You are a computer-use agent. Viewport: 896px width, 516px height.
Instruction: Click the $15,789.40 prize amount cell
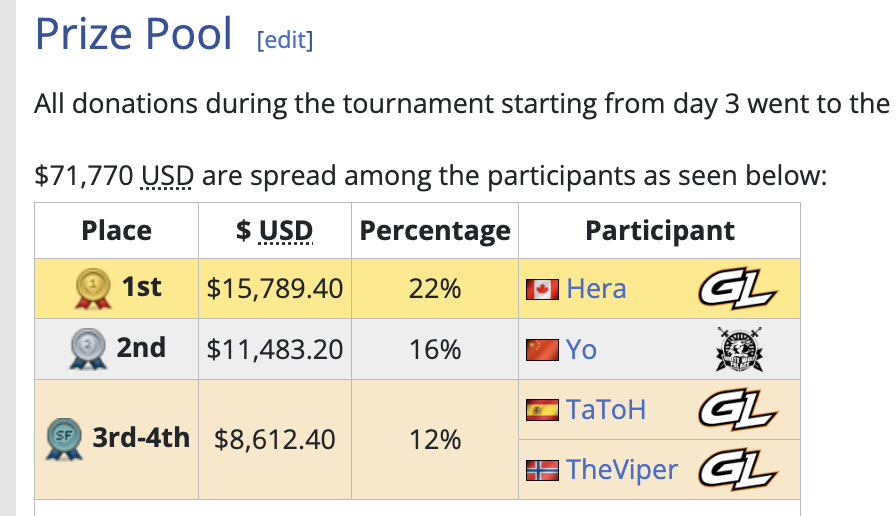tap(275, 289)
